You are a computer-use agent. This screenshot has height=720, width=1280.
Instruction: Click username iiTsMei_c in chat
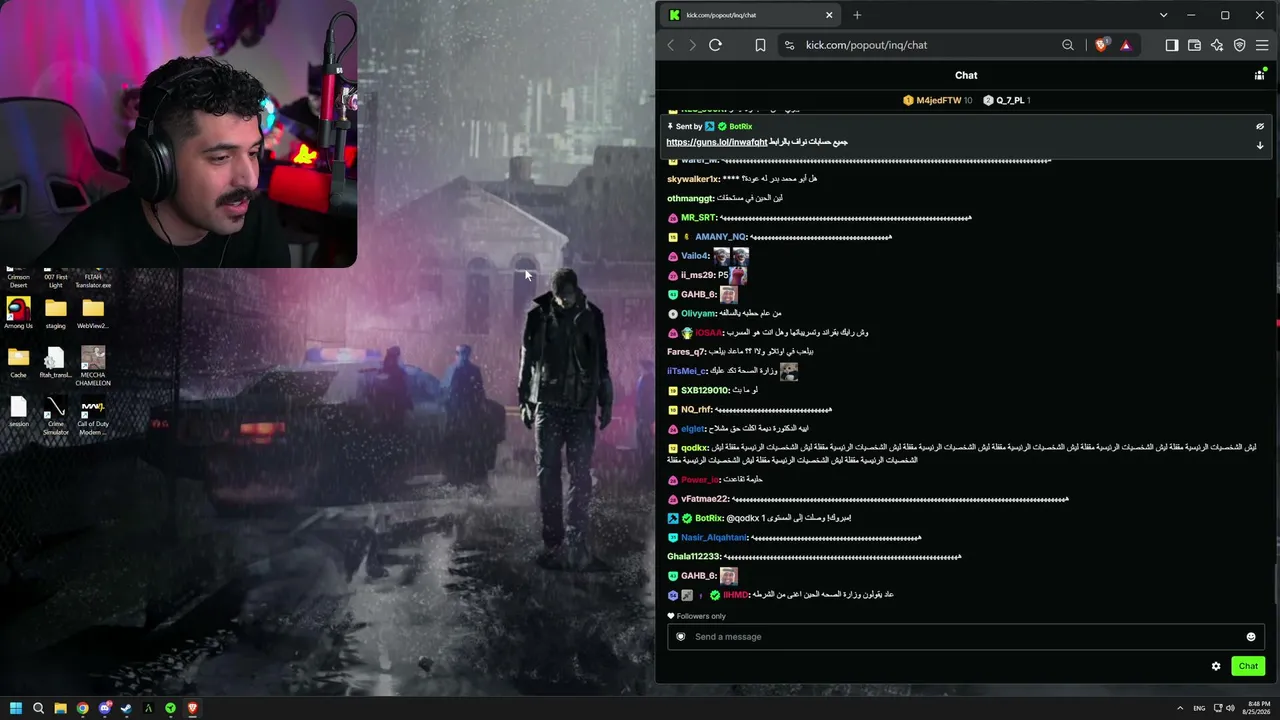(687, 371)
